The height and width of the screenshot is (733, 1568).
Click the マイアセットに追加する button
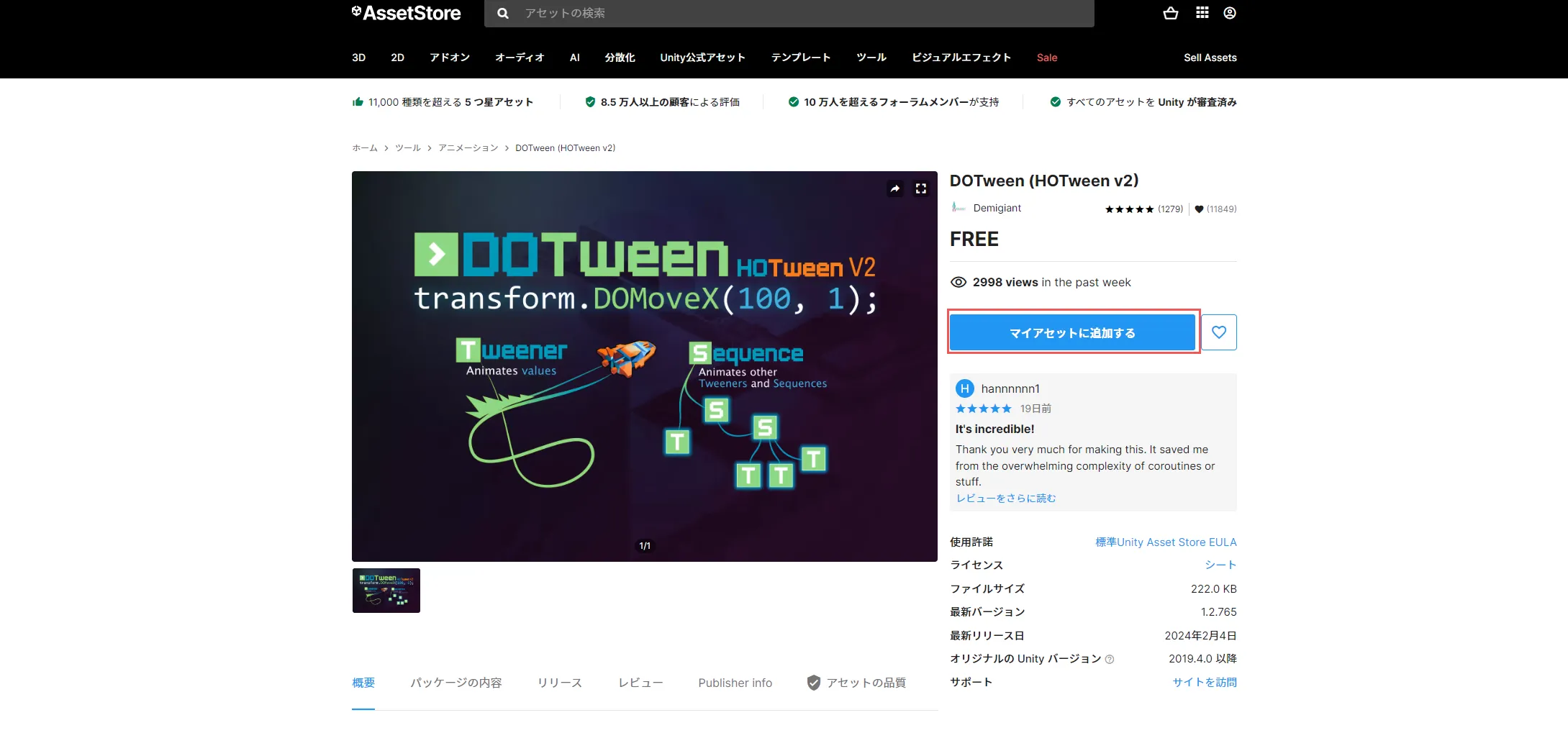[1071, 333]
